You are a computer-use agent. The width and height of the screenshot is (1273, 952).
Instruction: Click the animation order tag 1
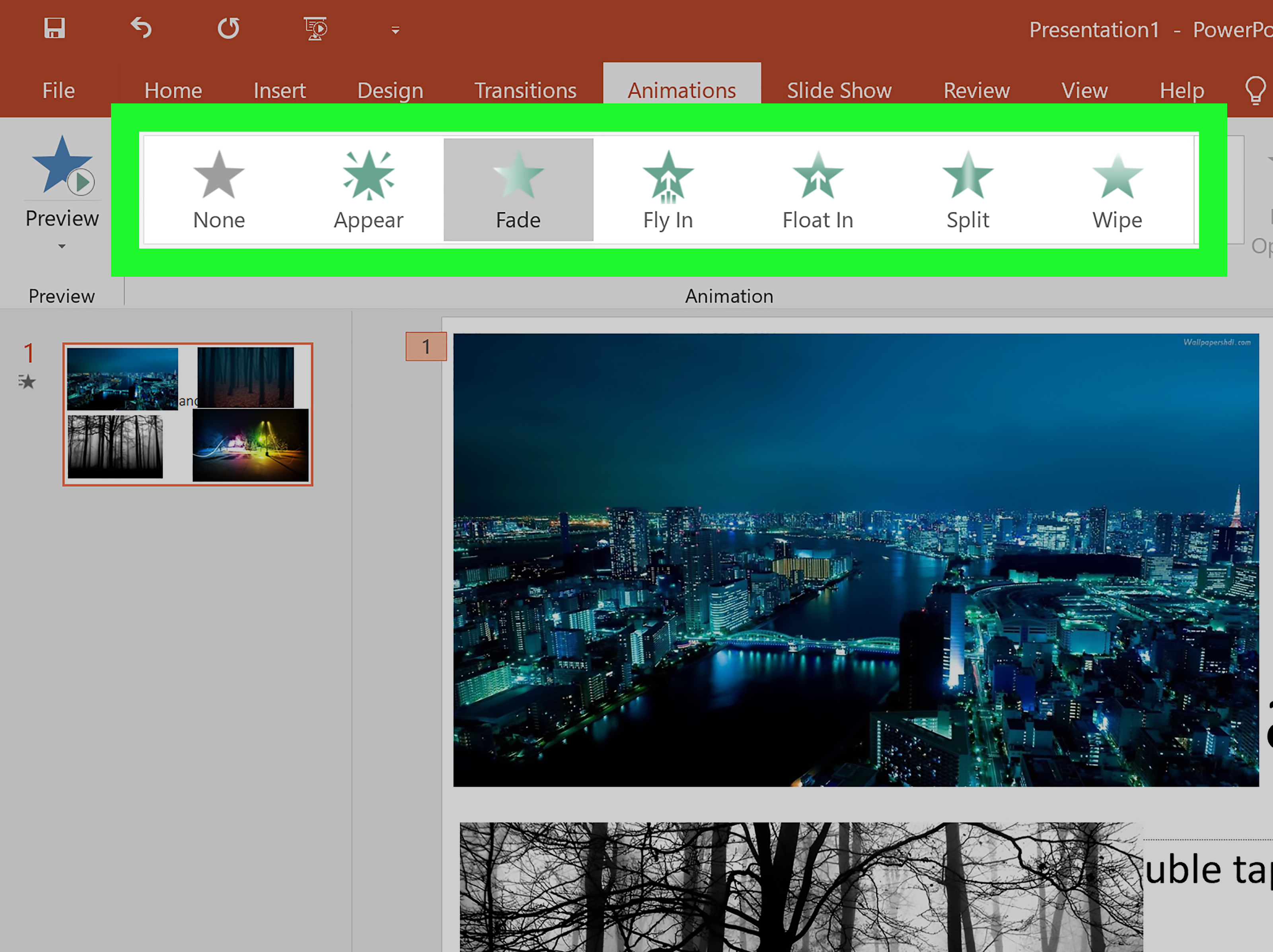426,346
